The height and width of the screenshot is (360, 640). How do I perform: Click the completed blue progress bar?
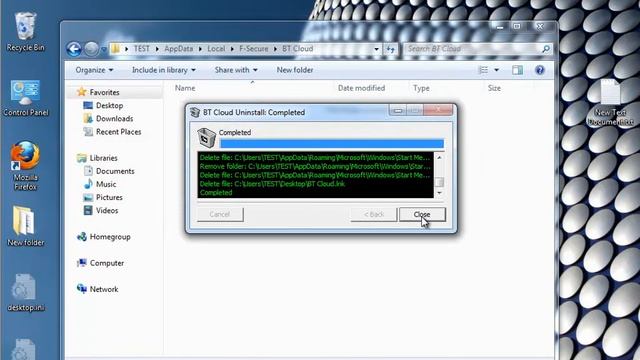331,144
